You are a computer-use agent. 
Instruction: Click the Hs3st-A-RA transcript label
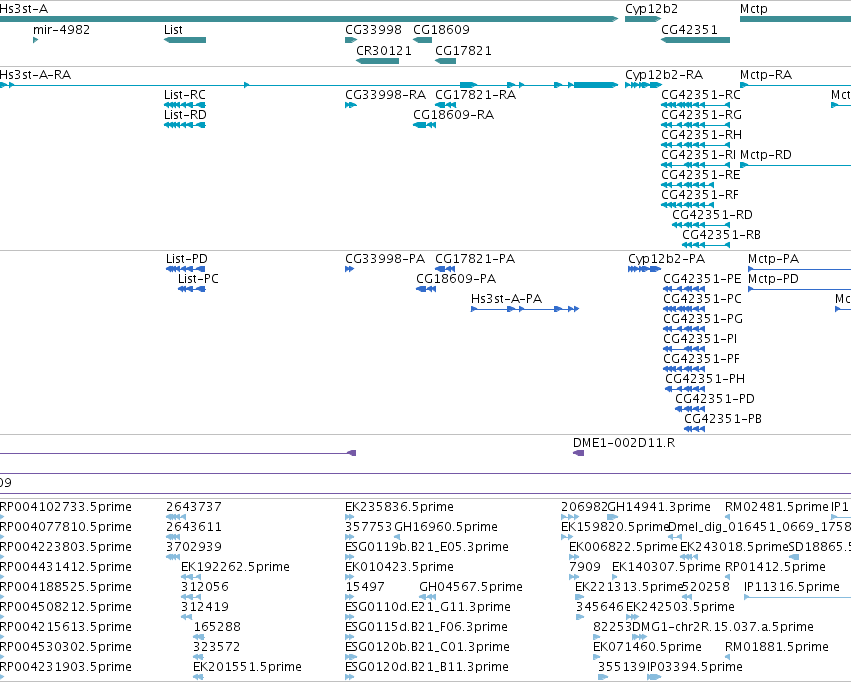(x=35, y=74)
